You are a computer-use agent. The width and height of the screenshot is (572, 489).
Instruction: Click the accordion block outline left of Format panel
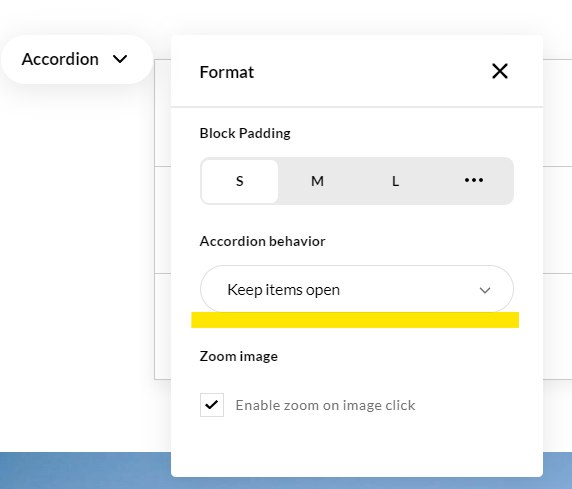pyautogui.click(x=163, y=219)
